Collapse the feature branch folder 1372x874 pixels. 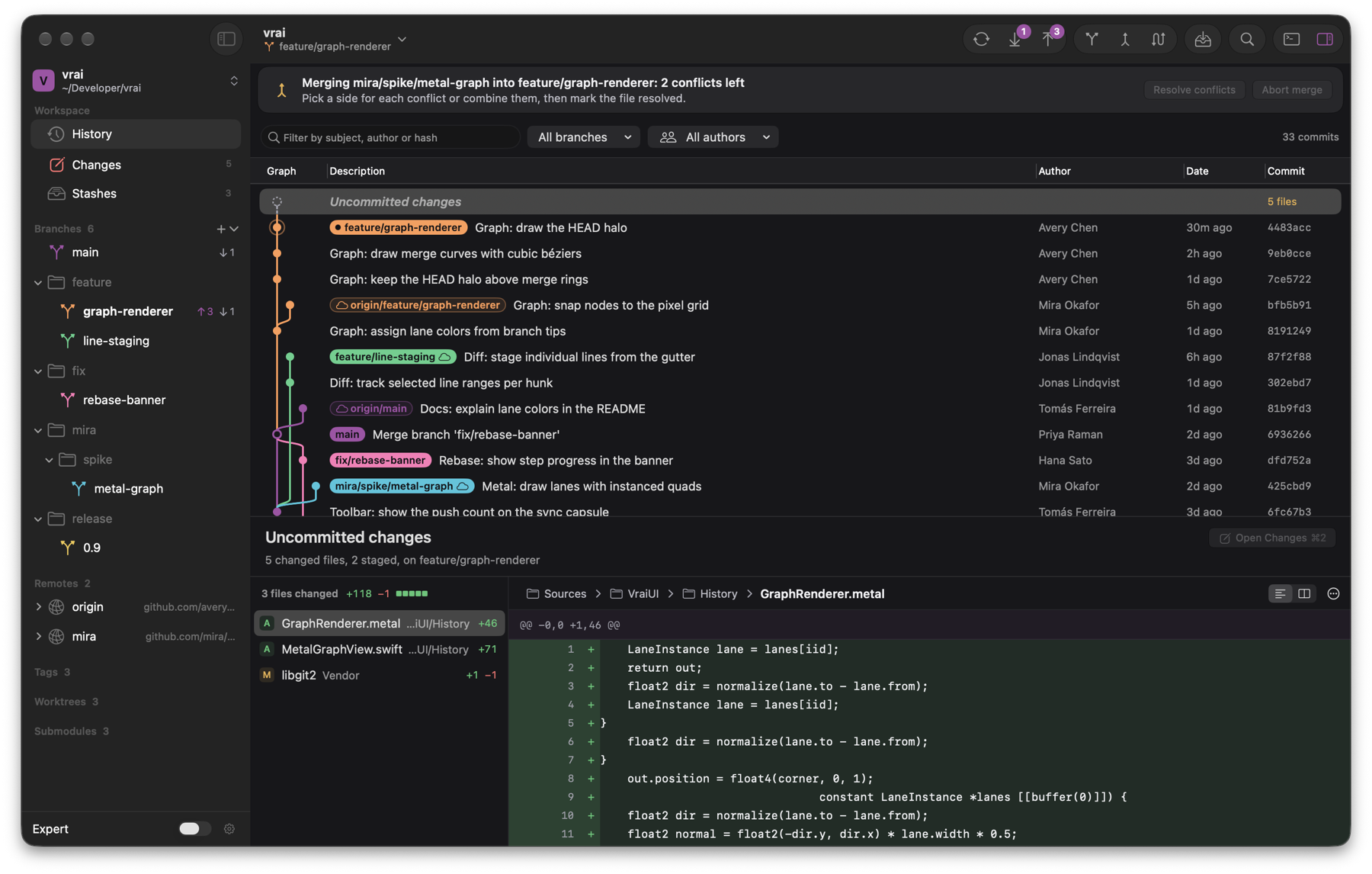[38, 283]
